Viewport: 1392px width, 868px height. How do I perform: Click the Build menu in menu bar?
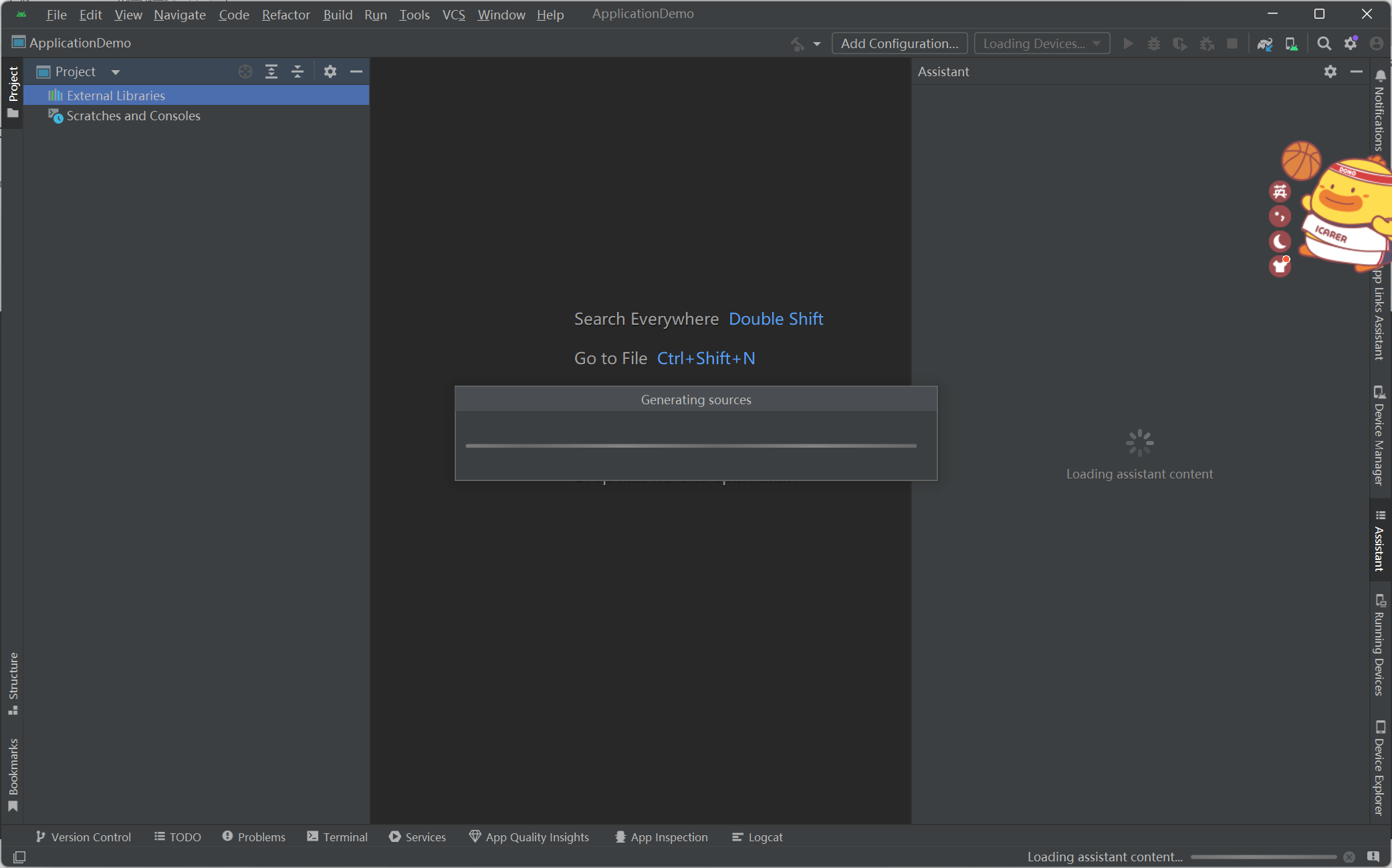click(338, 13)
